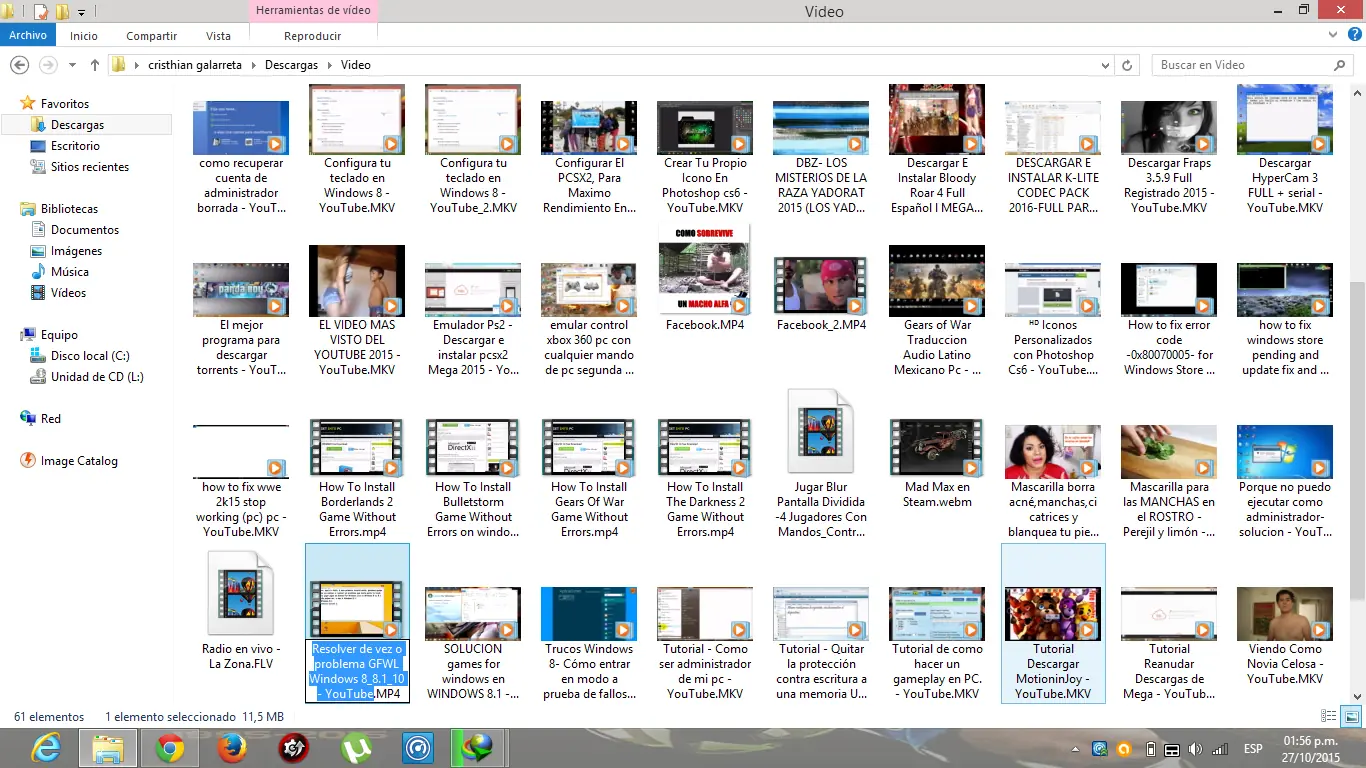The height and width of the screenshot is (768, 1366).
Task: Open uTorrent from taskbar
Action: point(355,748)
